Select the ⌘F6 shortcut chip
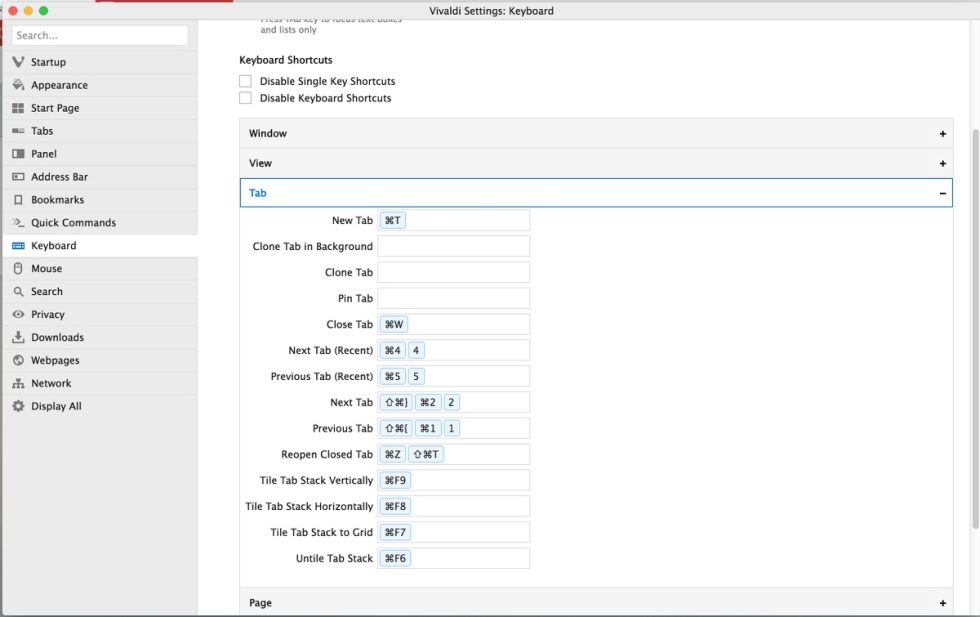This screenshot has width=980, height=617. (395, 558)
